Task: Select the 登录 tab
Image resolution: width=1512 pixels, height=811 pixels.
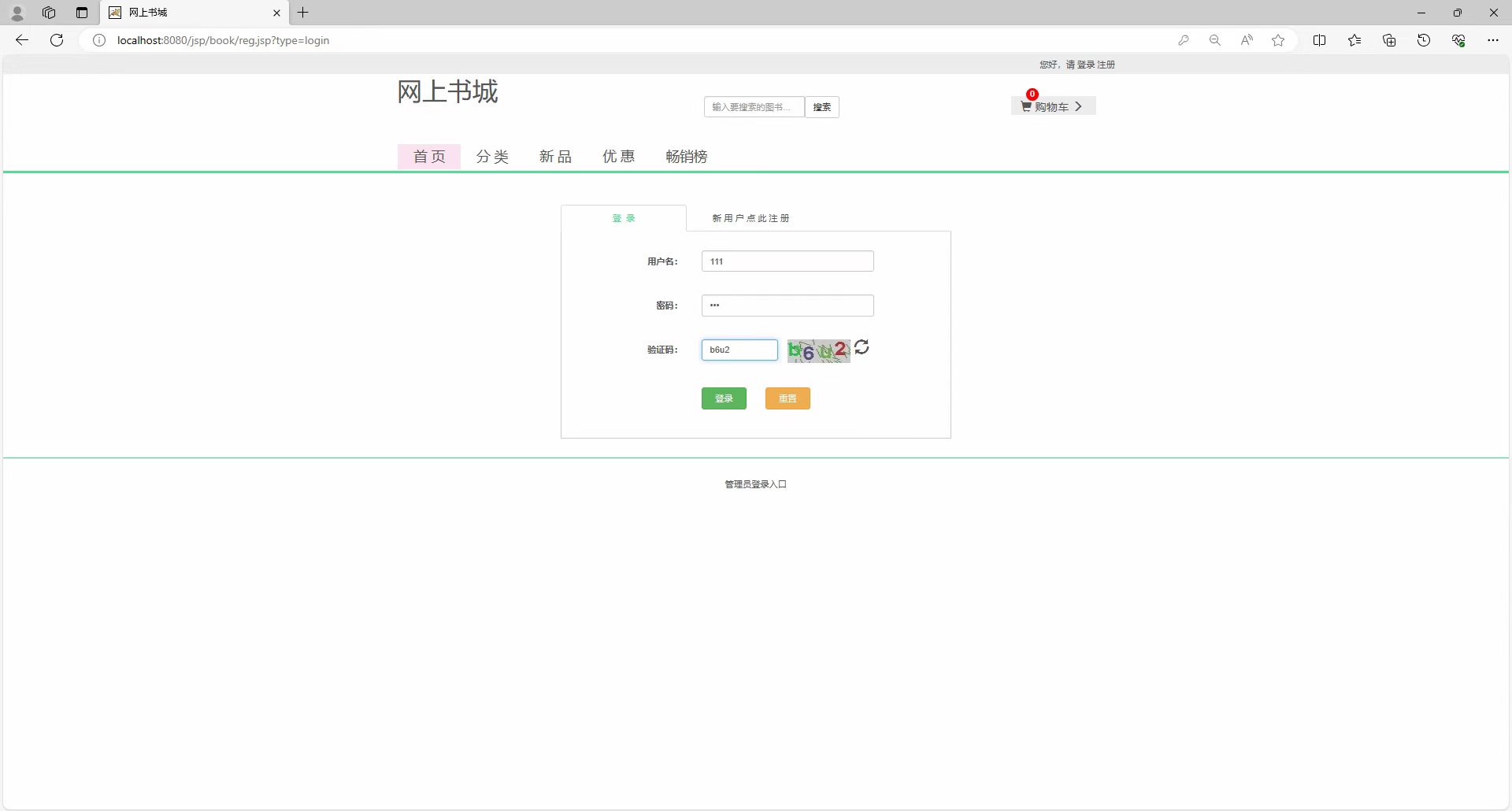Action: 624,218
